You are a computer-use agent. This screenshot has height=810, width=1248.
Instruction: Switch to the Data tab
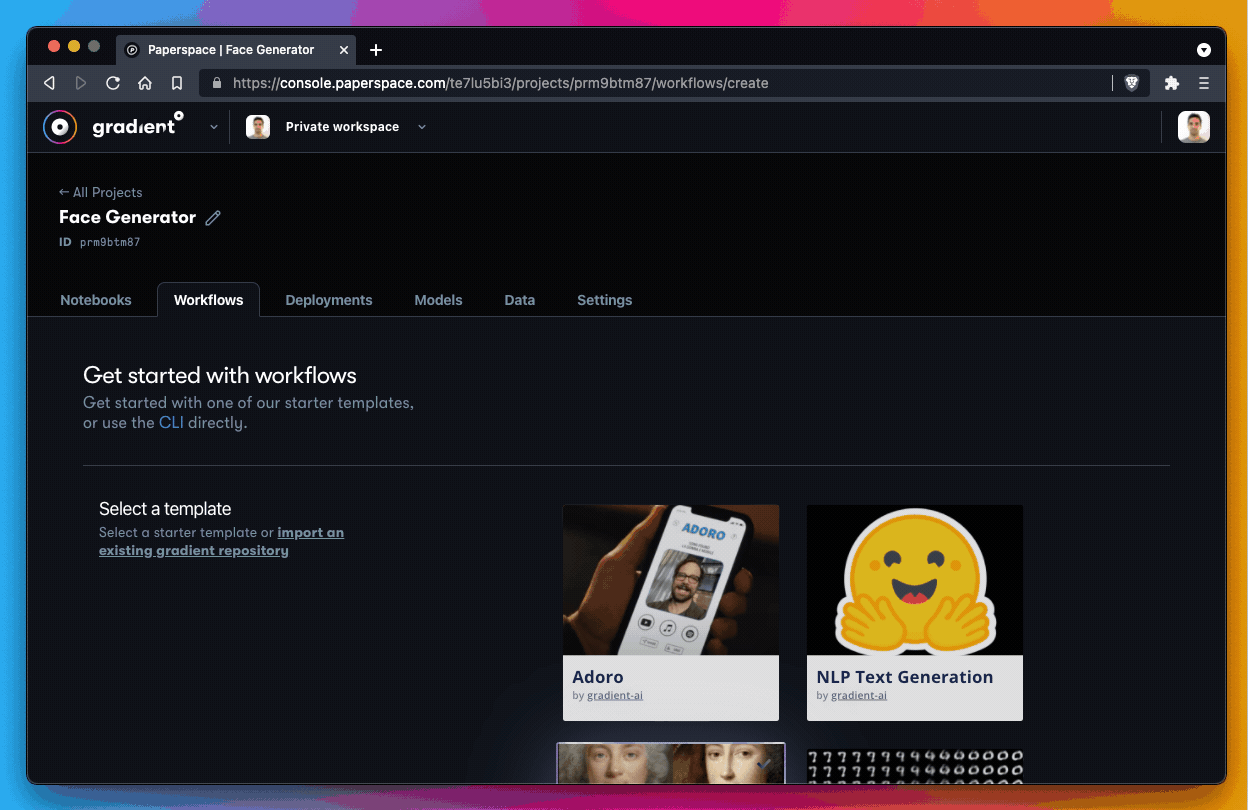pyautogui.click(x=520, y=300)
